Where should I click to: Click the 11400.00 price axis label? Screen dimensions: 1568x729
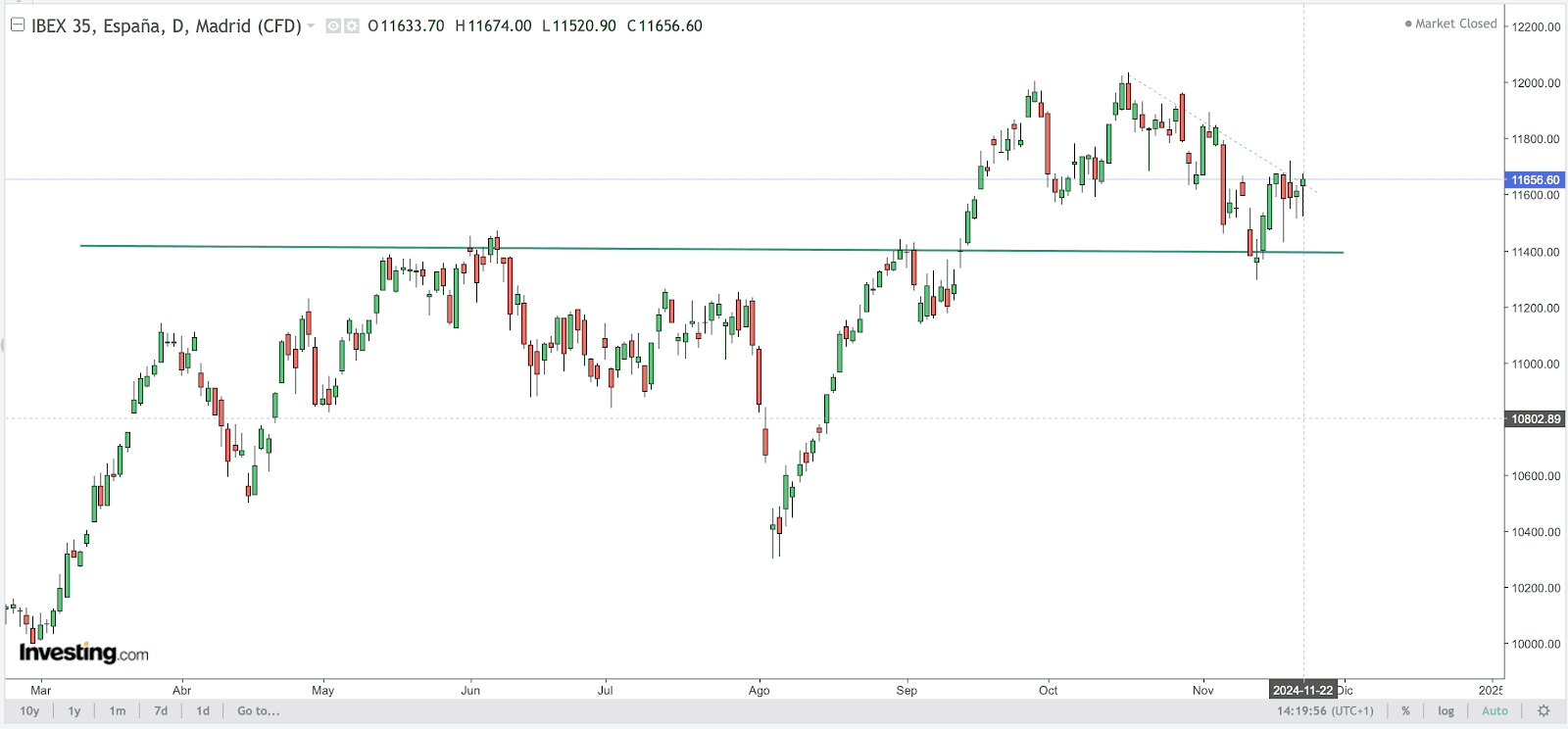(1536, 252)
